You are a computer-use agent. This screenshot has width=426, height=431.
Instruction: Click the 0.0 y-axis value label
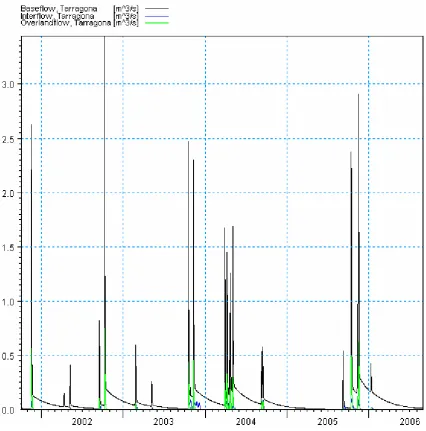click(8, 410)
